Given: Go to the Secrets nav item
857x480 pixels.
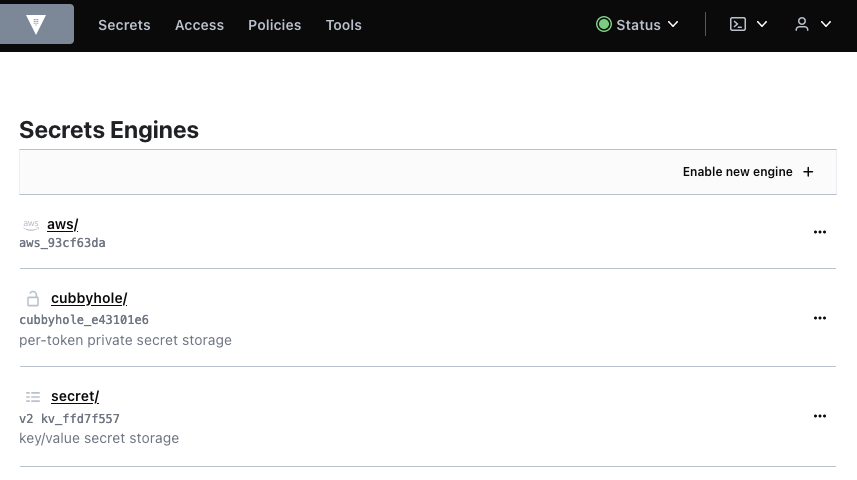Looking at the screenshot, I should (x=124, y=25).
